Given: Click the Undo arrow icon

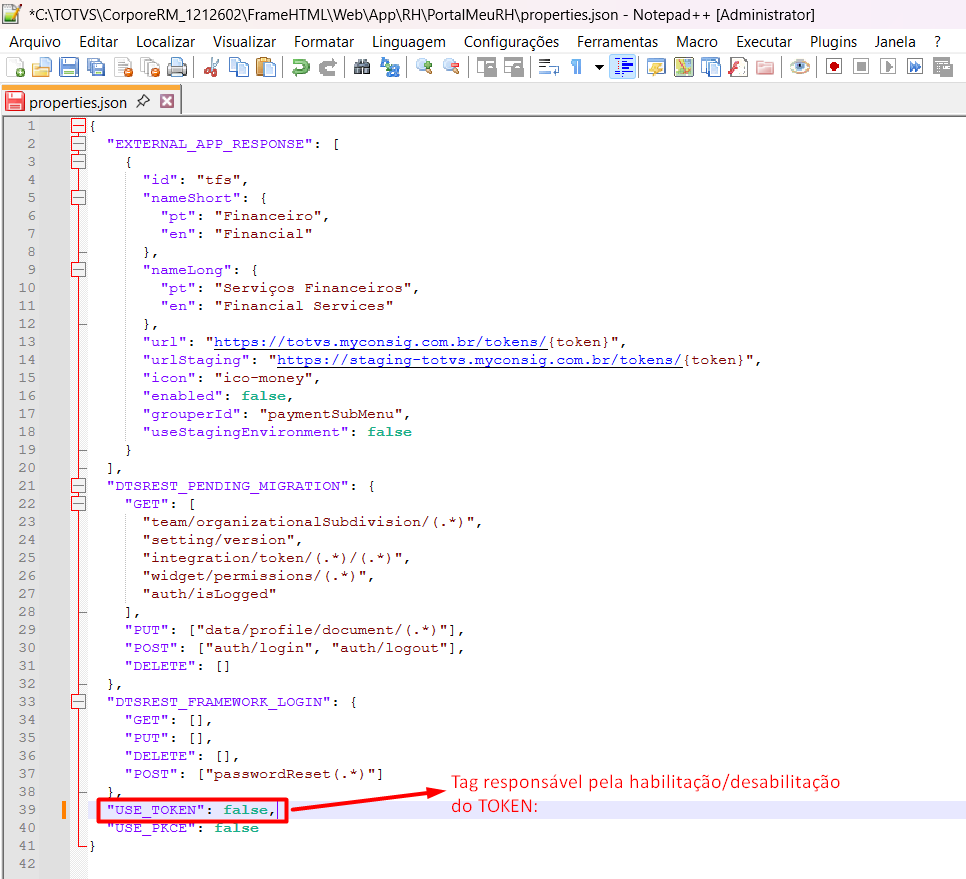Looking at the screenshot, I should (301, 67).
